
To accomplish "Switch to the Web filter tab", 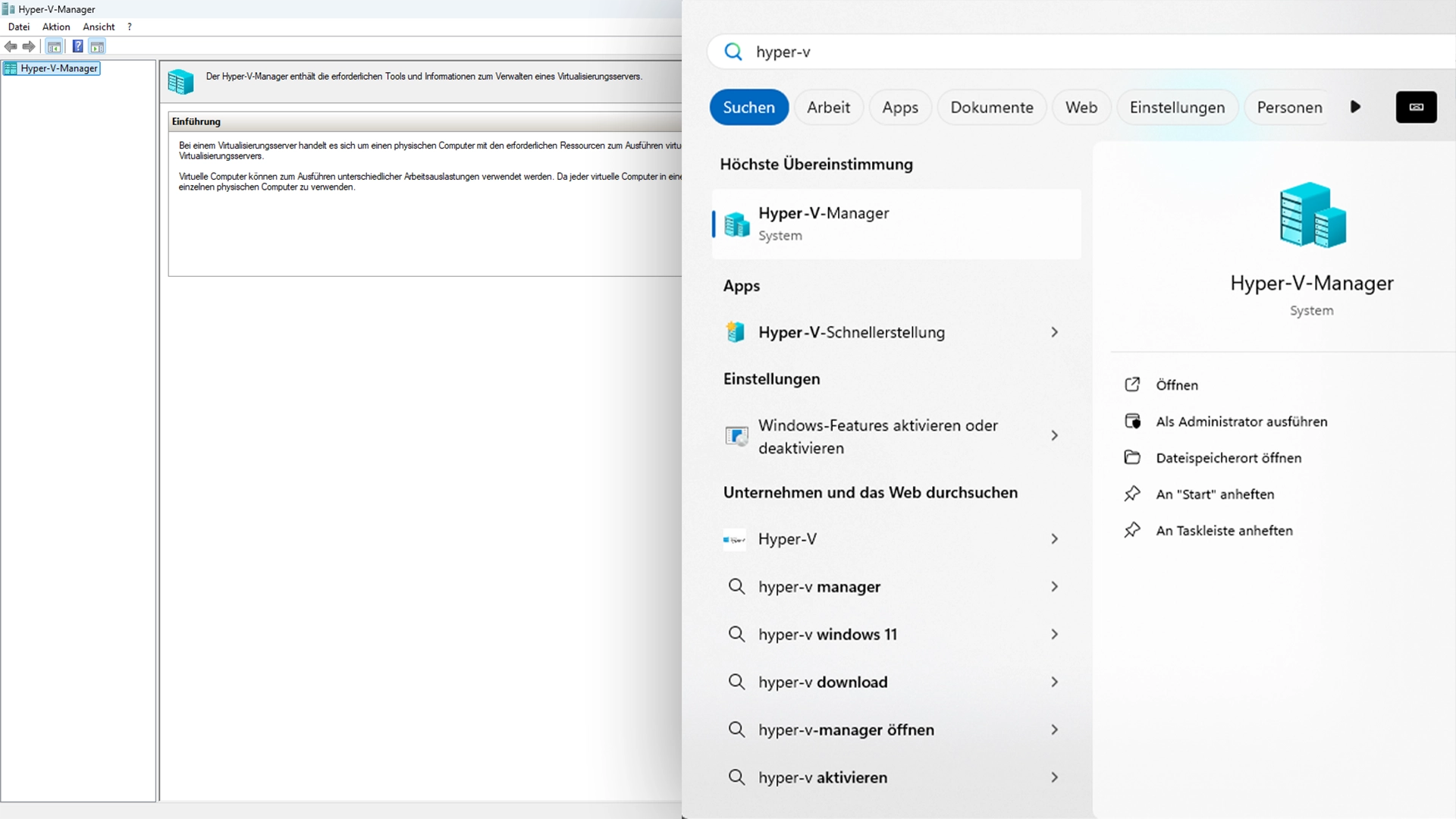I will pyautogui.click(x=1081, y=107).
